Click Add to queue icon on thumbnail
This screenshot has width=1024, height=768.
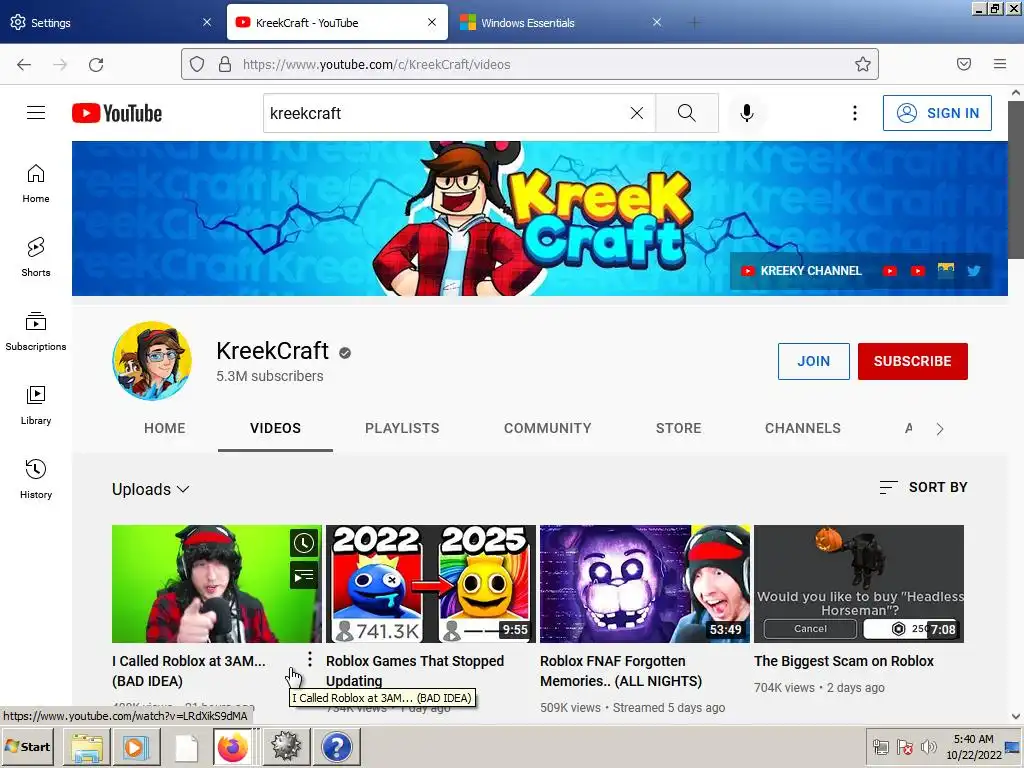[x=304, y=575]
